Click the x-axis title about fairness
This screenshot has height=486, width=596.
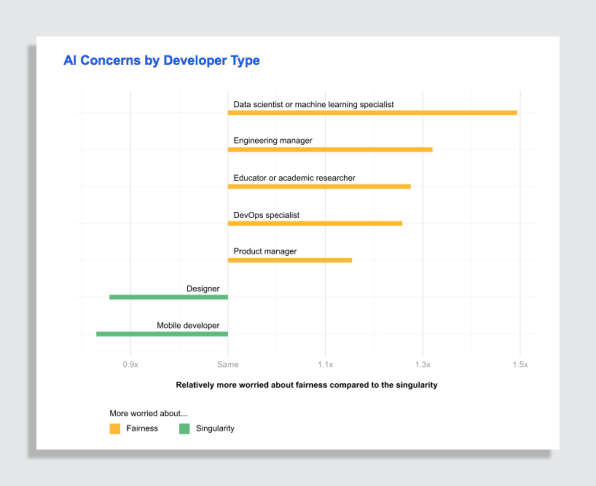click(x=306, y=385)
